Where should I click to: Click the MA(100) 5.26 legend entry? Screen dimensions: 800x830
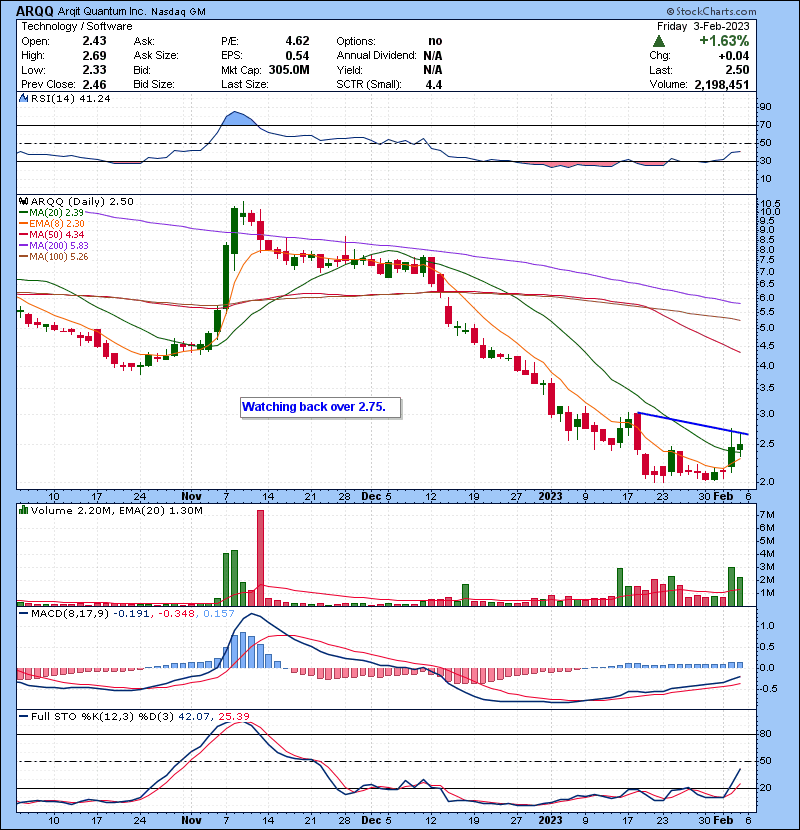[54, 257]
